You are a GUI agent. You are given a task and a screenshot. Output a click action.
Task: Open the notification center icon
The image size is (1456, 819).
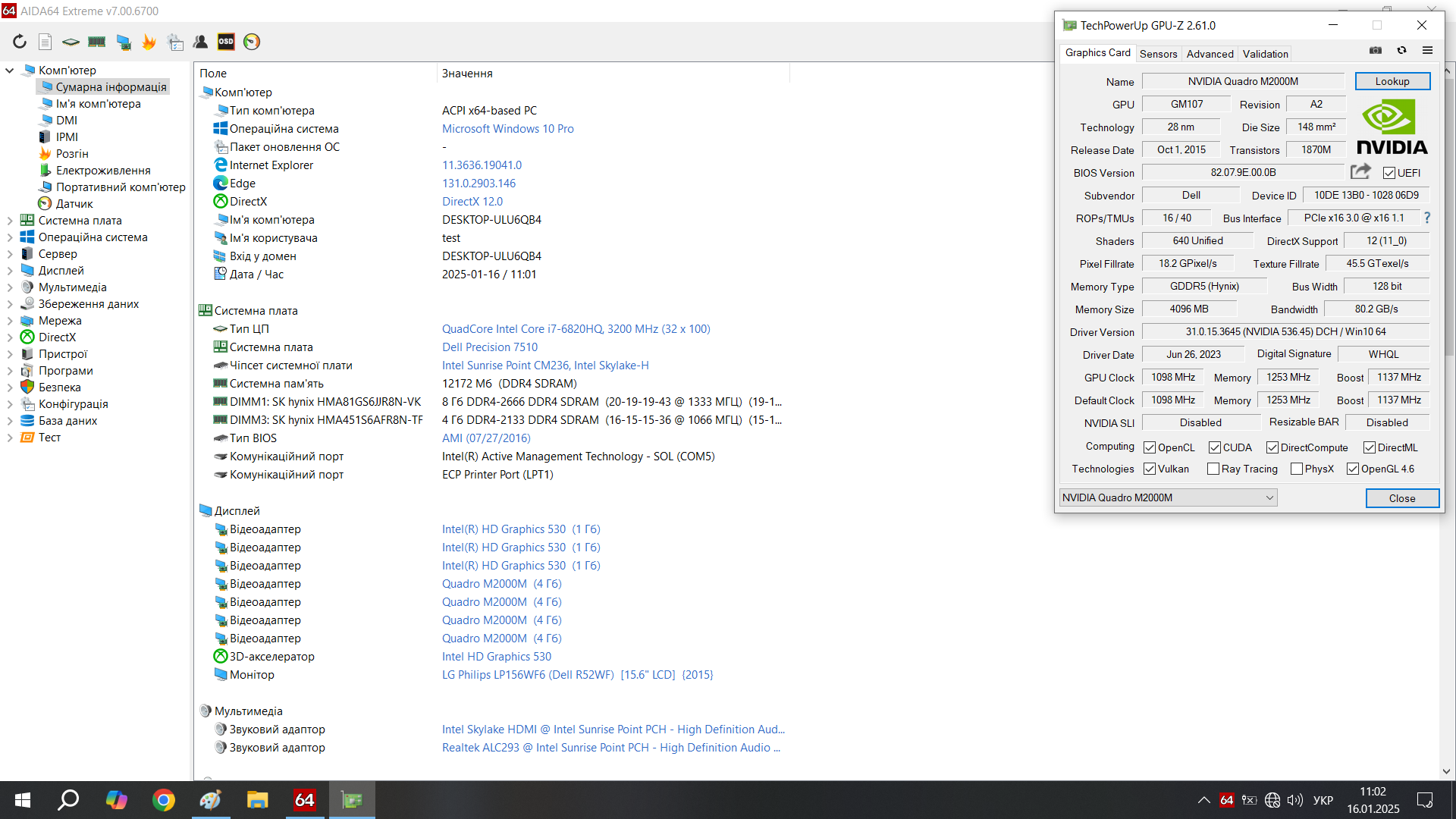click(x=1425, y=800)
